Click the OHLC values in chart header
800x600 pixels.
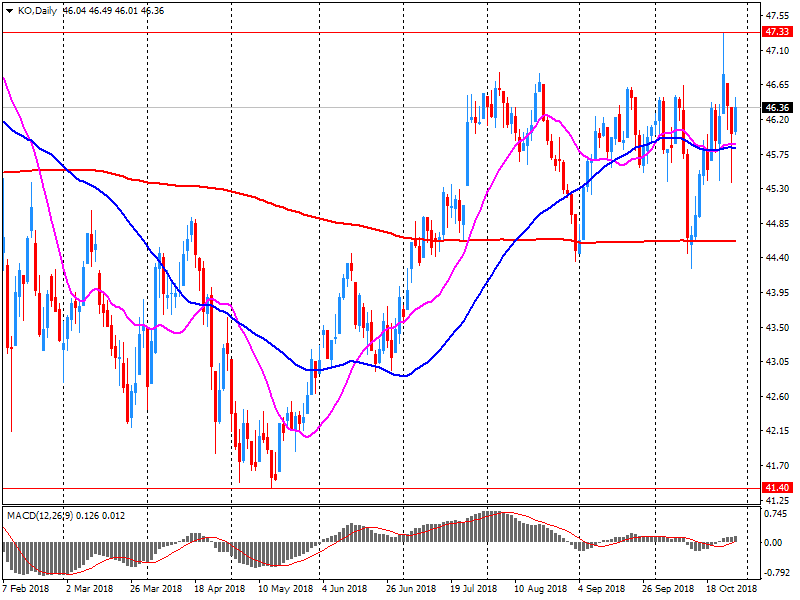click(x=113, y=10)
